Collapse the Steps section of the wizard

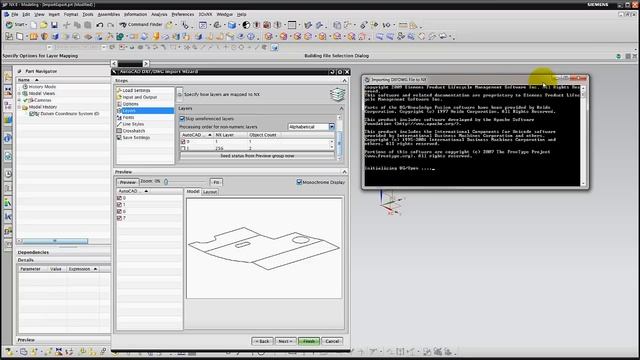click(344, 81)
